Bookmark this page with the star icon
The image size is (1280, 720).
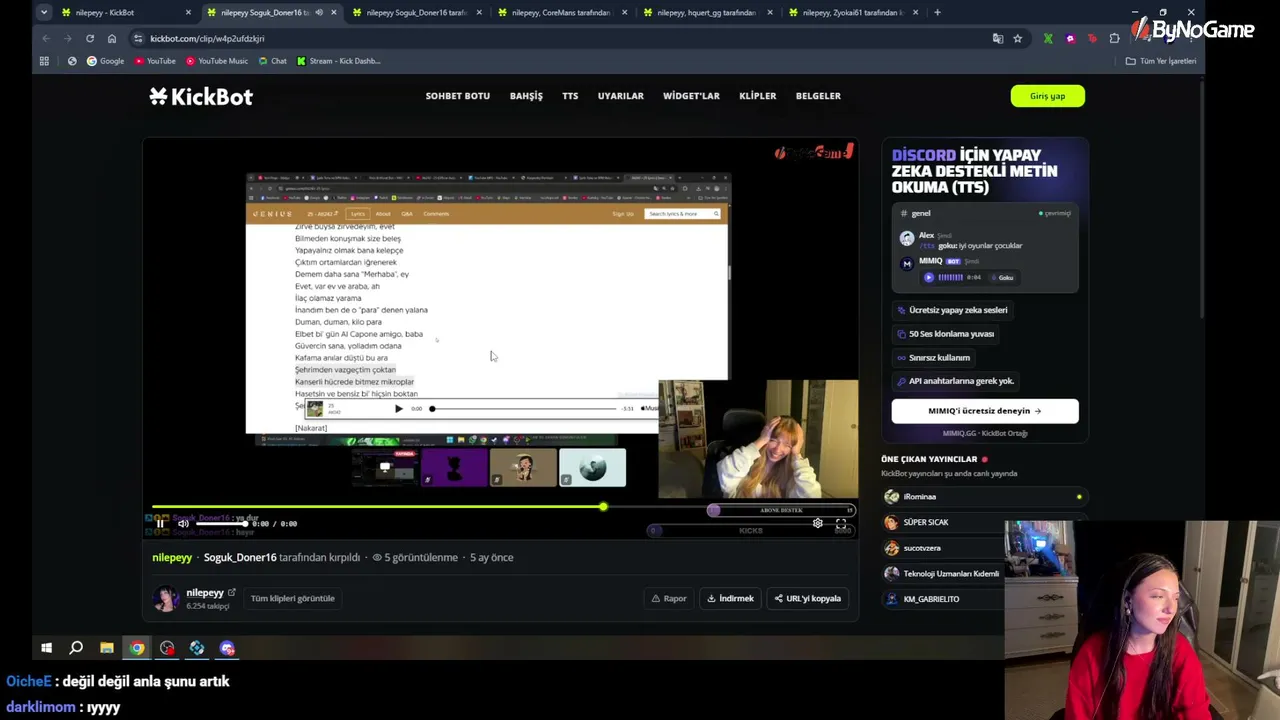(1018, 38)
